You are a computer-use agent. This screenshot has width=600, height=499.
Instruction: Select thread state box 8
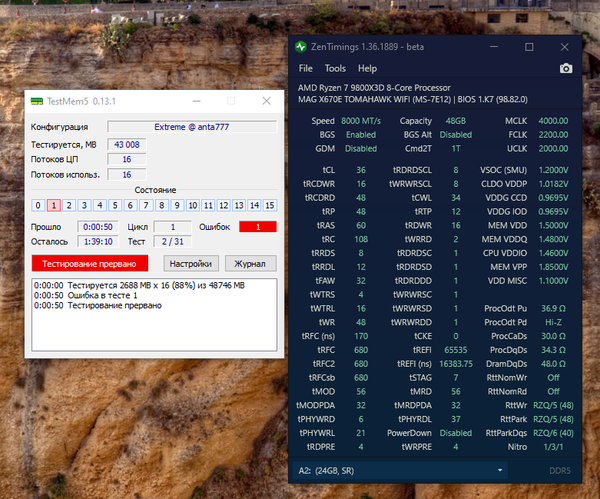[x=161, y=205]
